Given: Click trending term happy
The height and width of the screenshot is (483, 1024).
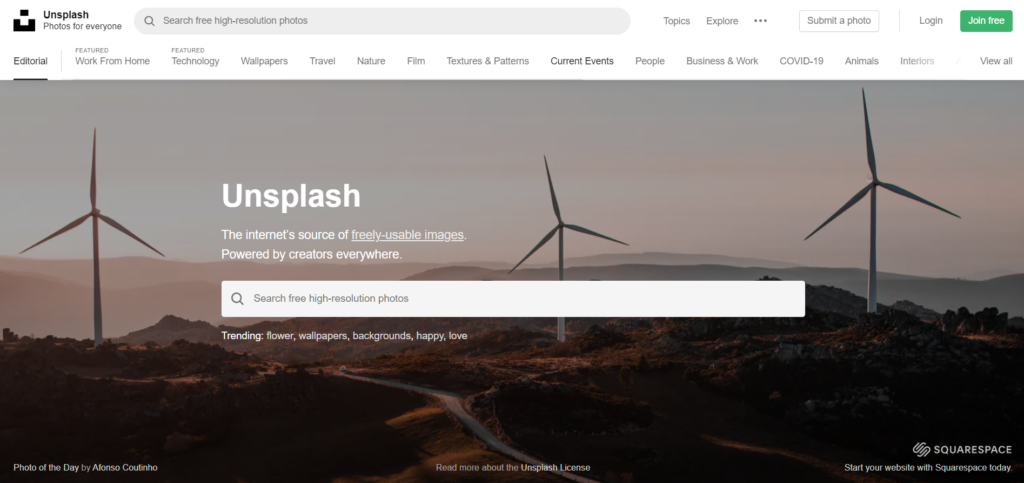Looking at the screenshot, I should pyautogui.click(x=430, y=336).
